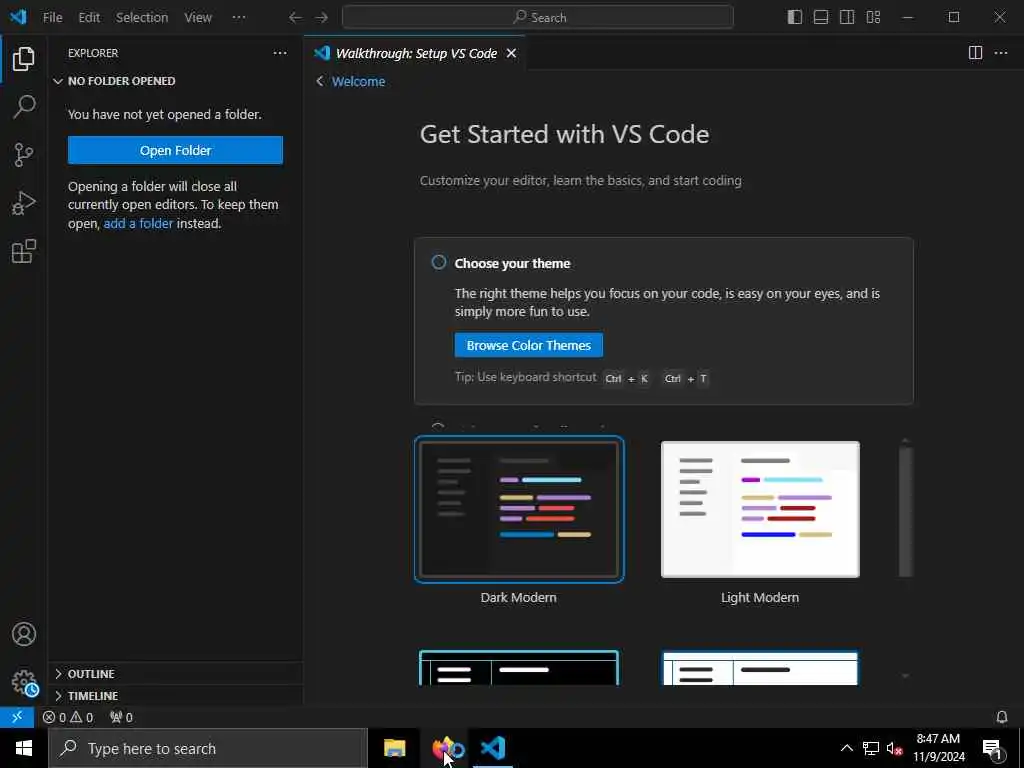Go forward with the right arrow

321,18
